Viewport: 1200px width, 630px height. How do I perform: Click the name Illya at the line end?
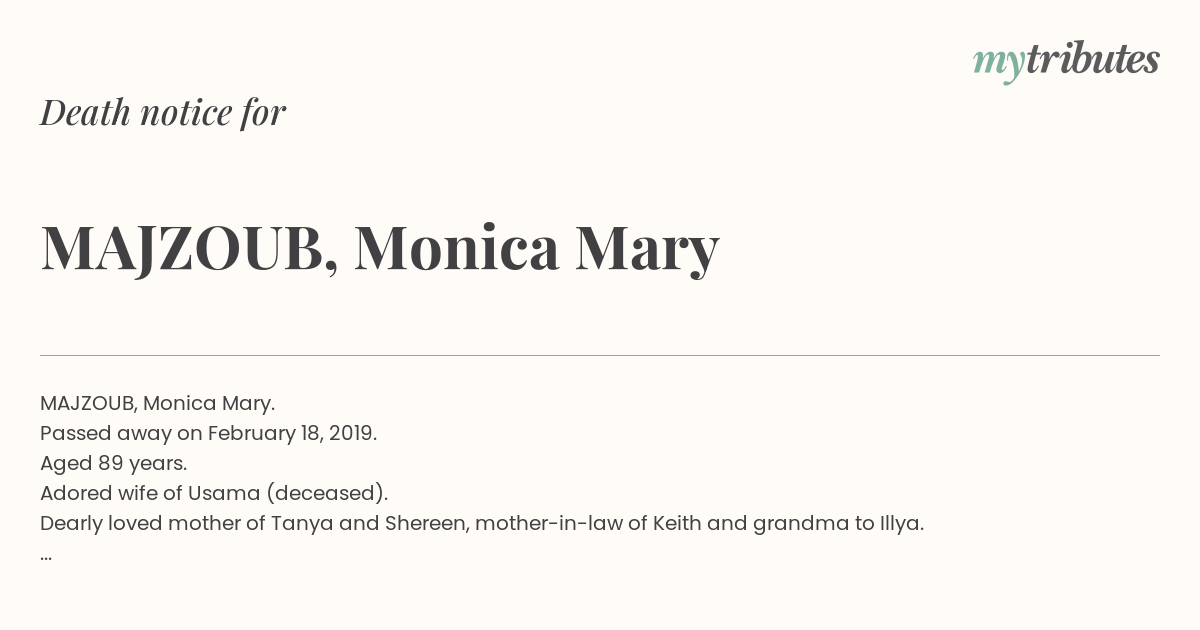(x=897, y=523)
